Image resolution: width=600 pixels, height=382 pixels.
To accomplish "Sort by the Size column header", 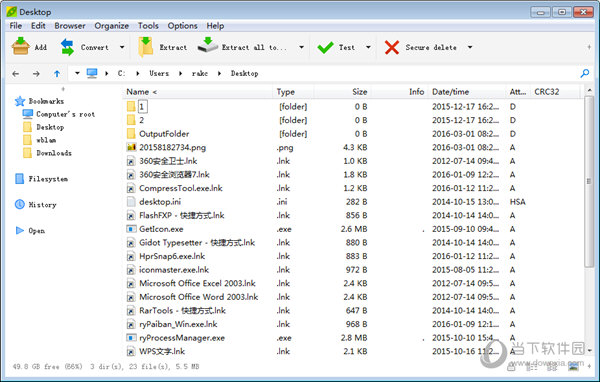I will click(x=360, y=92).
